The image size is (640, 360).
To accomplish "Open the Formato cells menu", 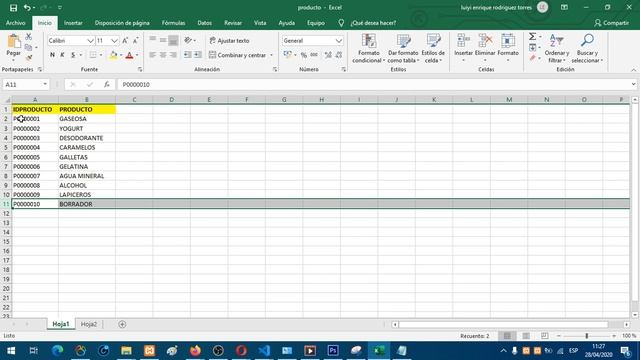I will [x=508, y=48].
